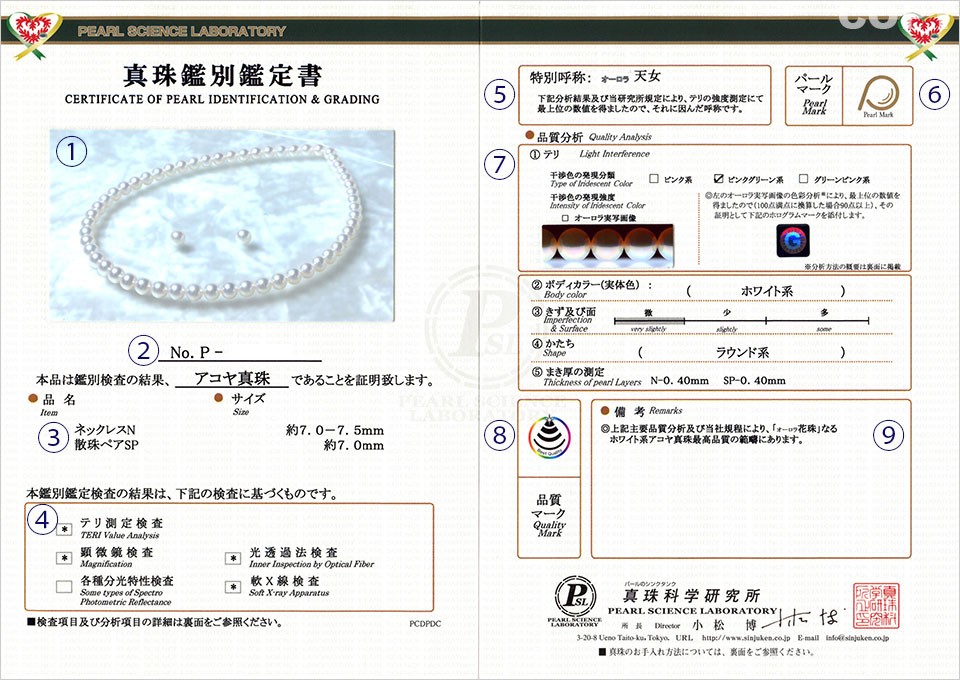Check the 各種分光特性検査 checkbox
The width and height of the screenshot is (960, 680).
[64, 587]
